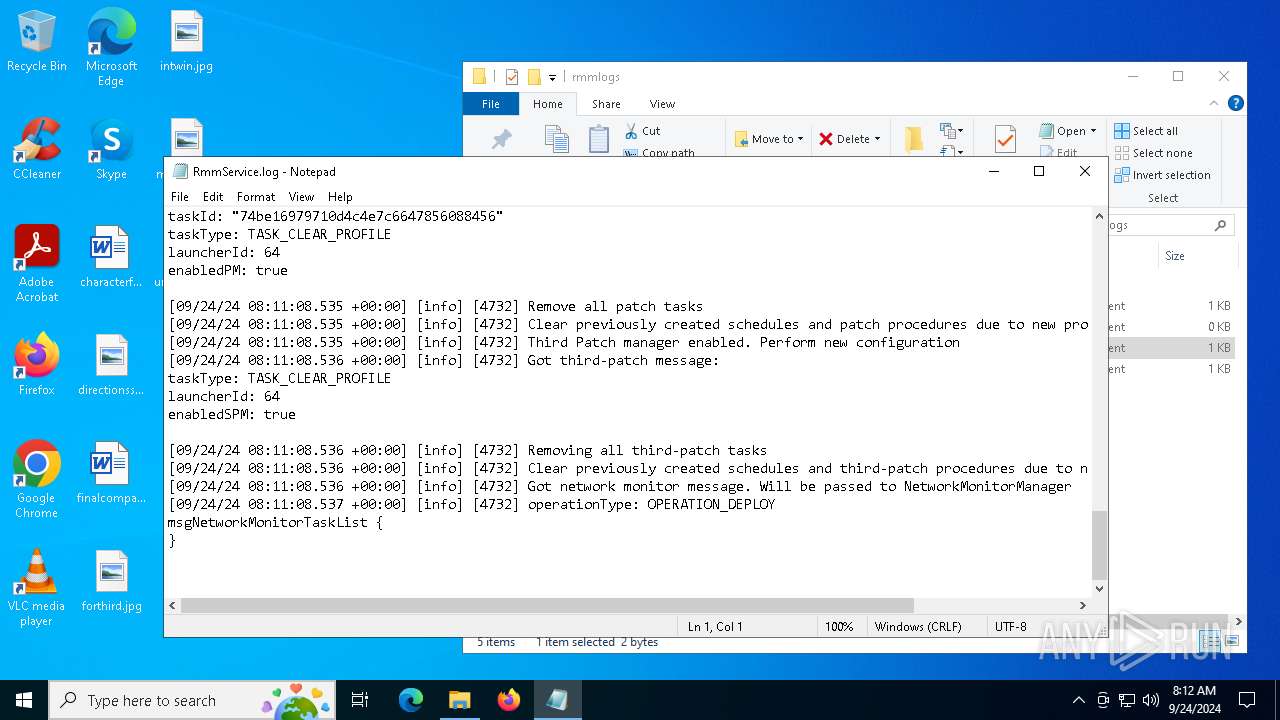Click the volume tray icon

pyautogui.click(x=1150, y=700)
